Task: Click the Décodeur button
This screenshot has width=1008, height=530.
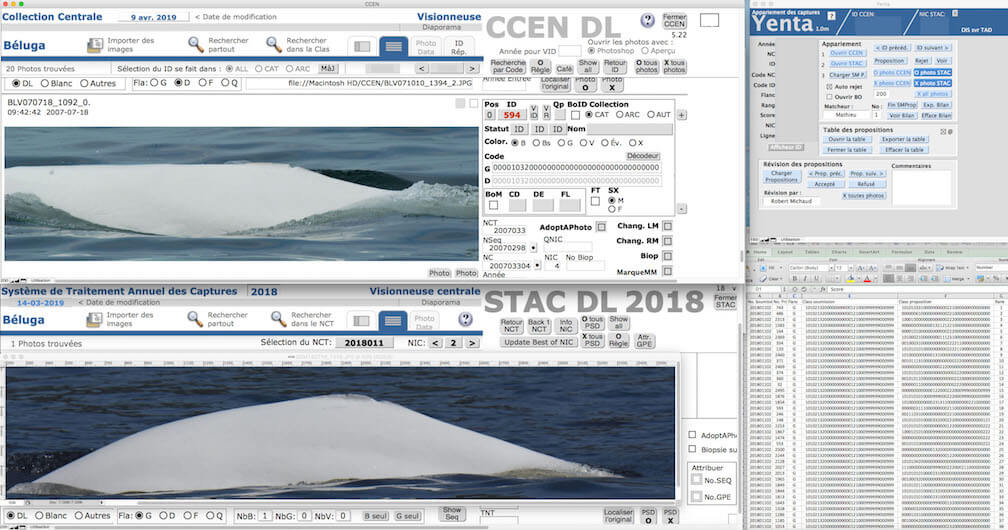Action: pos(643,156)
